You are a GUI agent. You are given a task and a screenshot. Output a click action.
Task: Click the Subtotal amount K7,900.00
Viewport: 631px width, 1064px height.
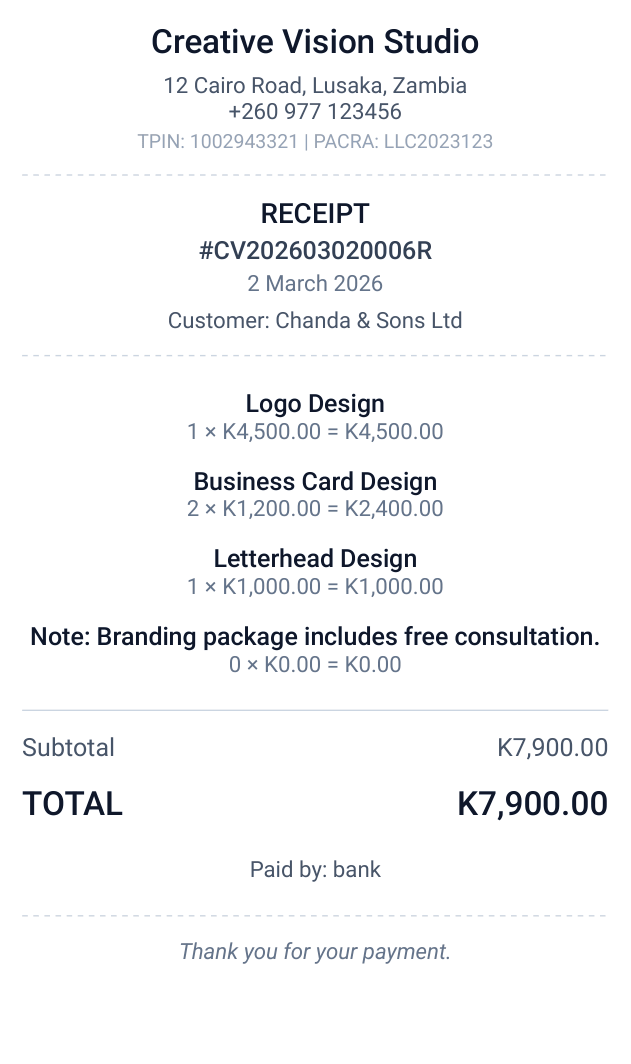click(x=552, y=748)
